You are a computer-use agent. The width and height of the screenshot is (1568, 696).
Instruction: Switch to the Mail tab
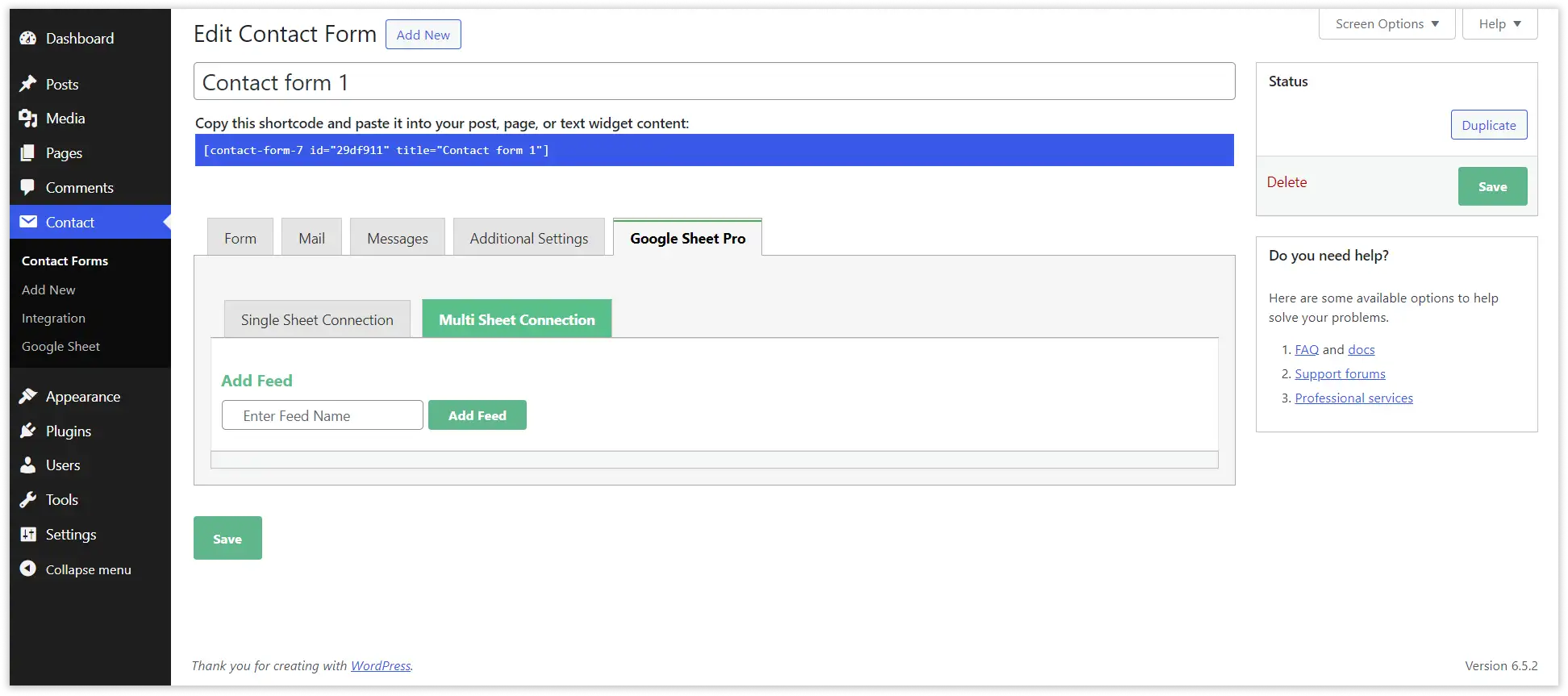[x=311, y=239]
